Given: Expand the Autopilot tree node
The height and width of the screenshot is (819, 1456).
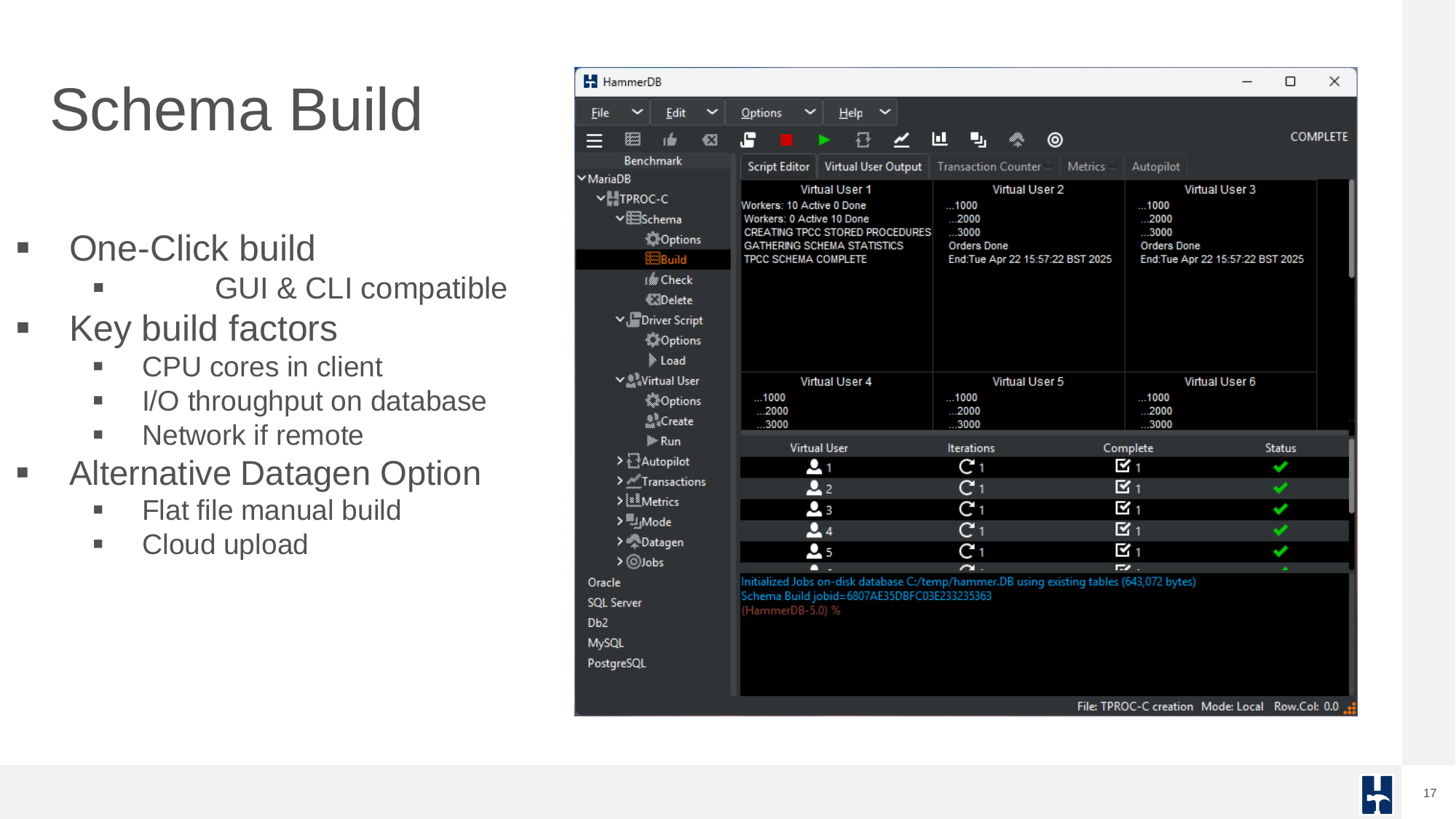Looking at the screenshot, I should click(x=620, y=461).
